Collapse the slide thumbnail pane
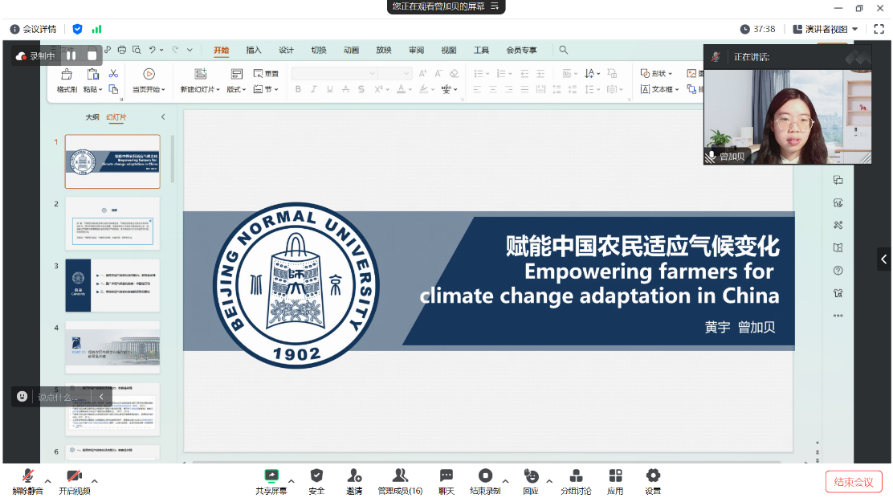Viewport: 893px width, 502px height. (163, 117)
